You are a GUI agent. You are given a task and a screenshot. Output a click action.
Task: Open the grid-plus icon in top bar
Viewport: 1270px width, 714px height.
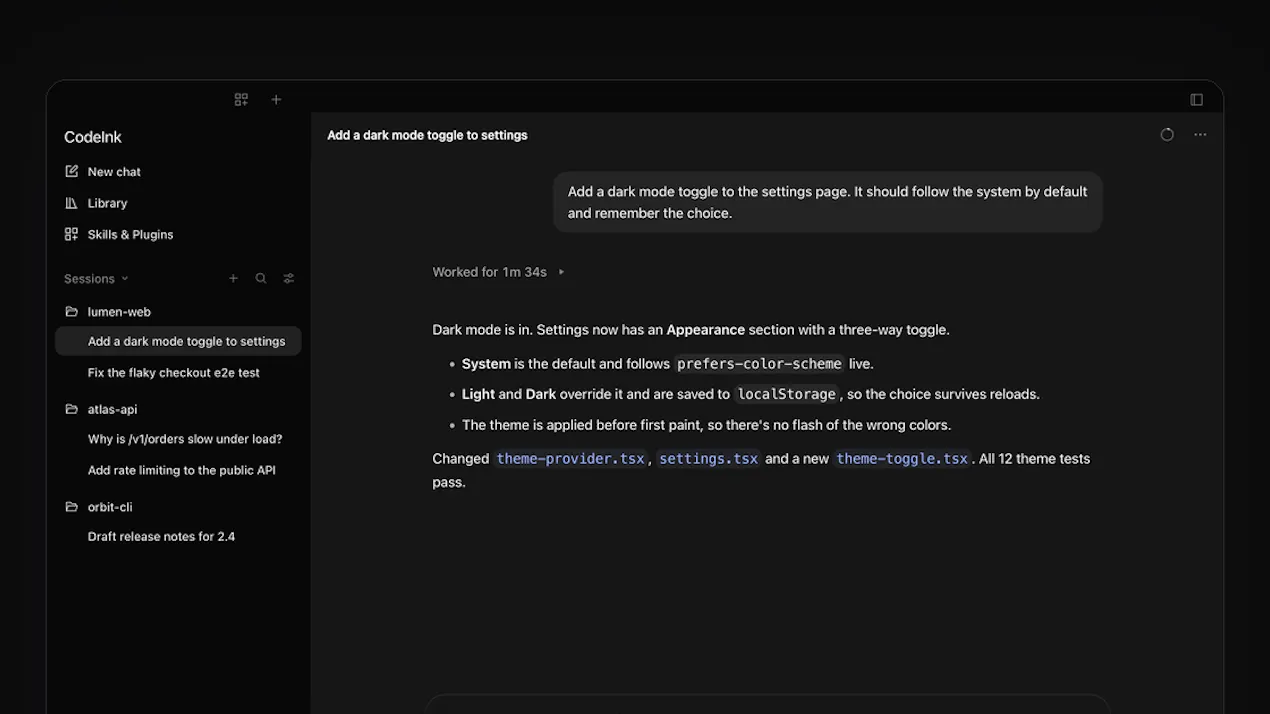(x=241, y=99)
